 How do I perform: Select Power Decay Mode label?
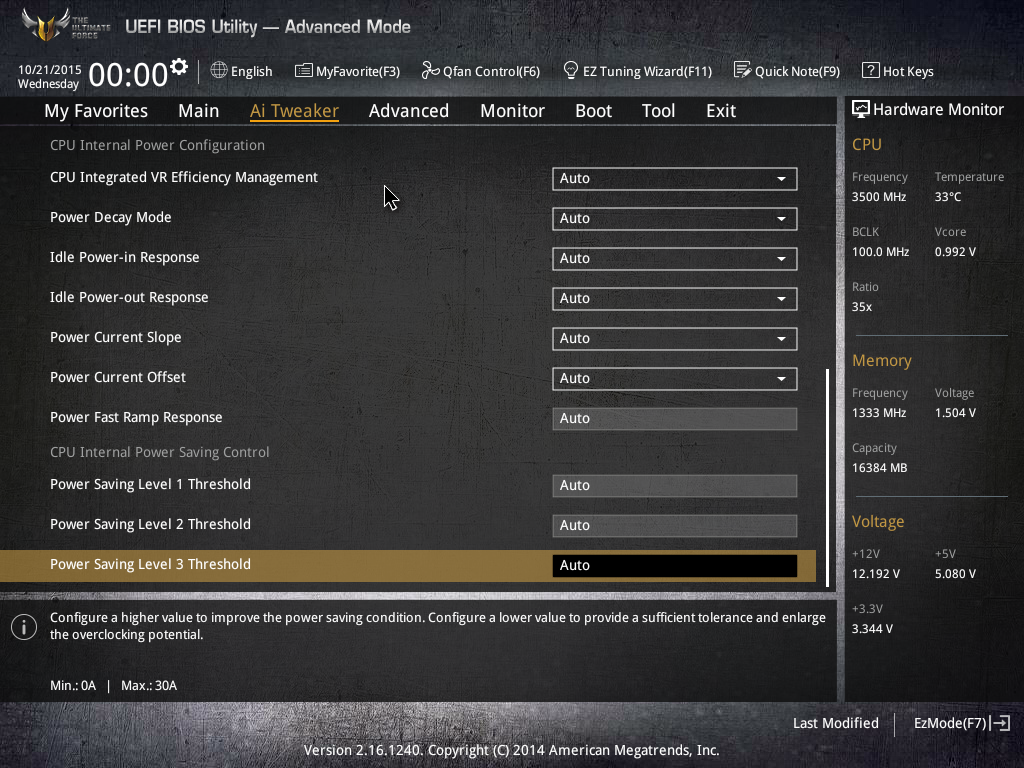point(110,217)
